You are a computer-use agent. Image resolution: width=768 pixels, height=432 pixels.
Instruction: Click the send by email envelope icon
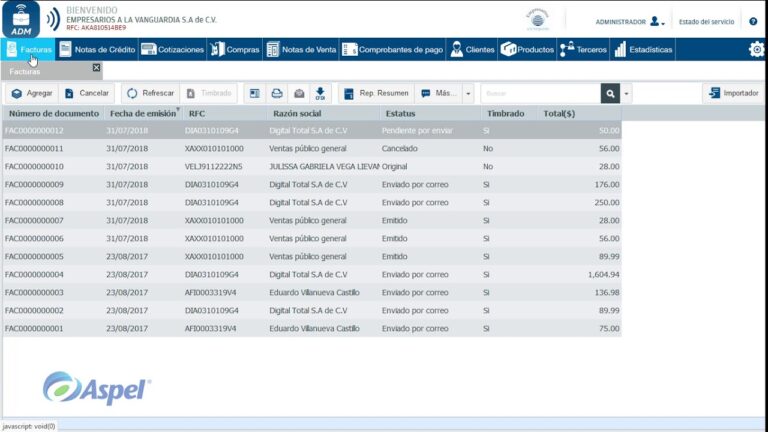coord(299,93)
